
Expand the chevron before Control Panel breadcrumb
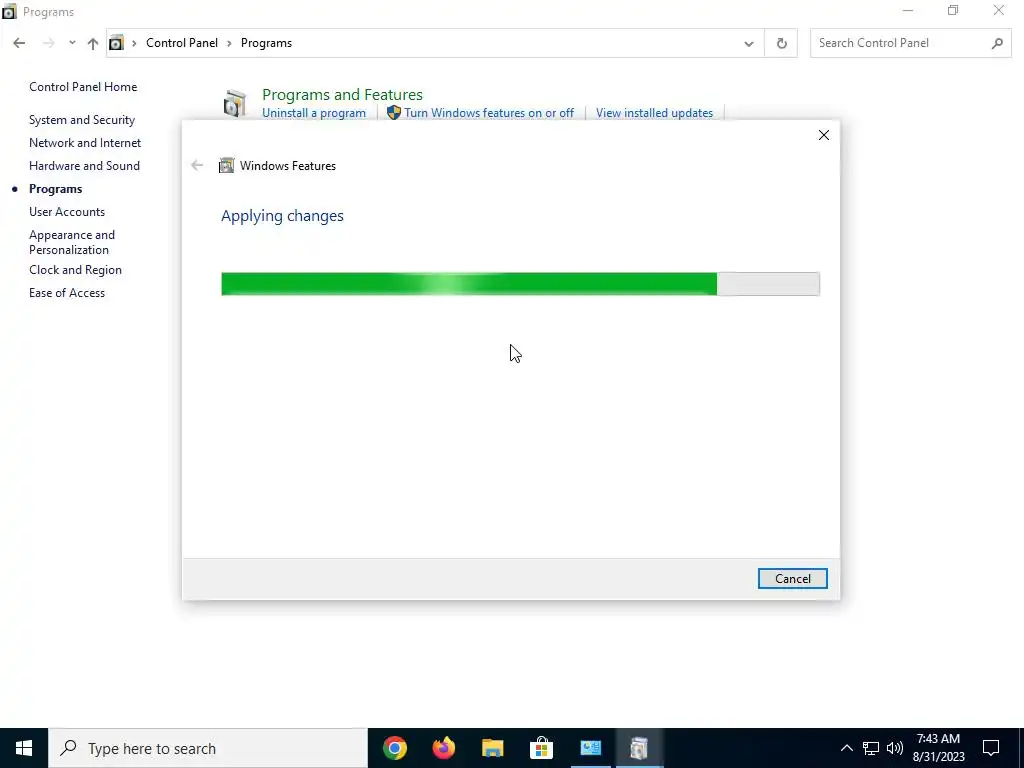(x=134, y=43)
